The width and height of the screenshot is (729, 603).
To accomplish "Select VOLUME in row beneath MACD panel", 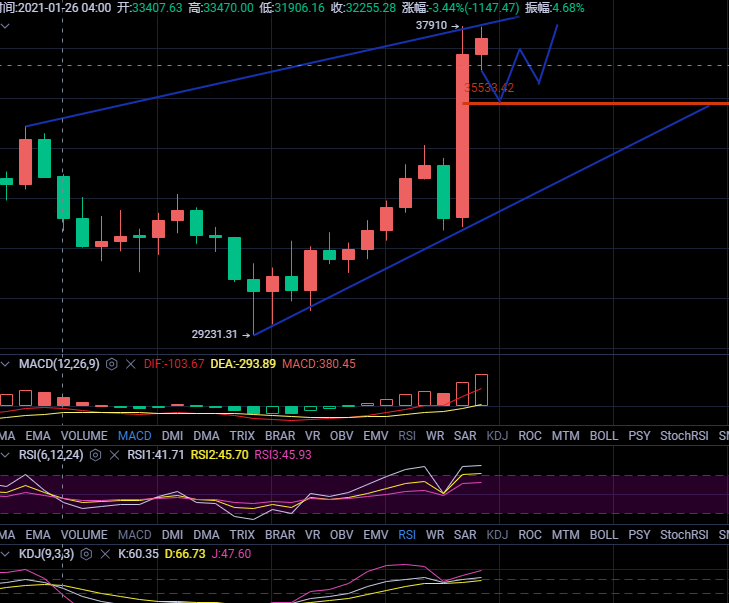I will click(84, 436).
